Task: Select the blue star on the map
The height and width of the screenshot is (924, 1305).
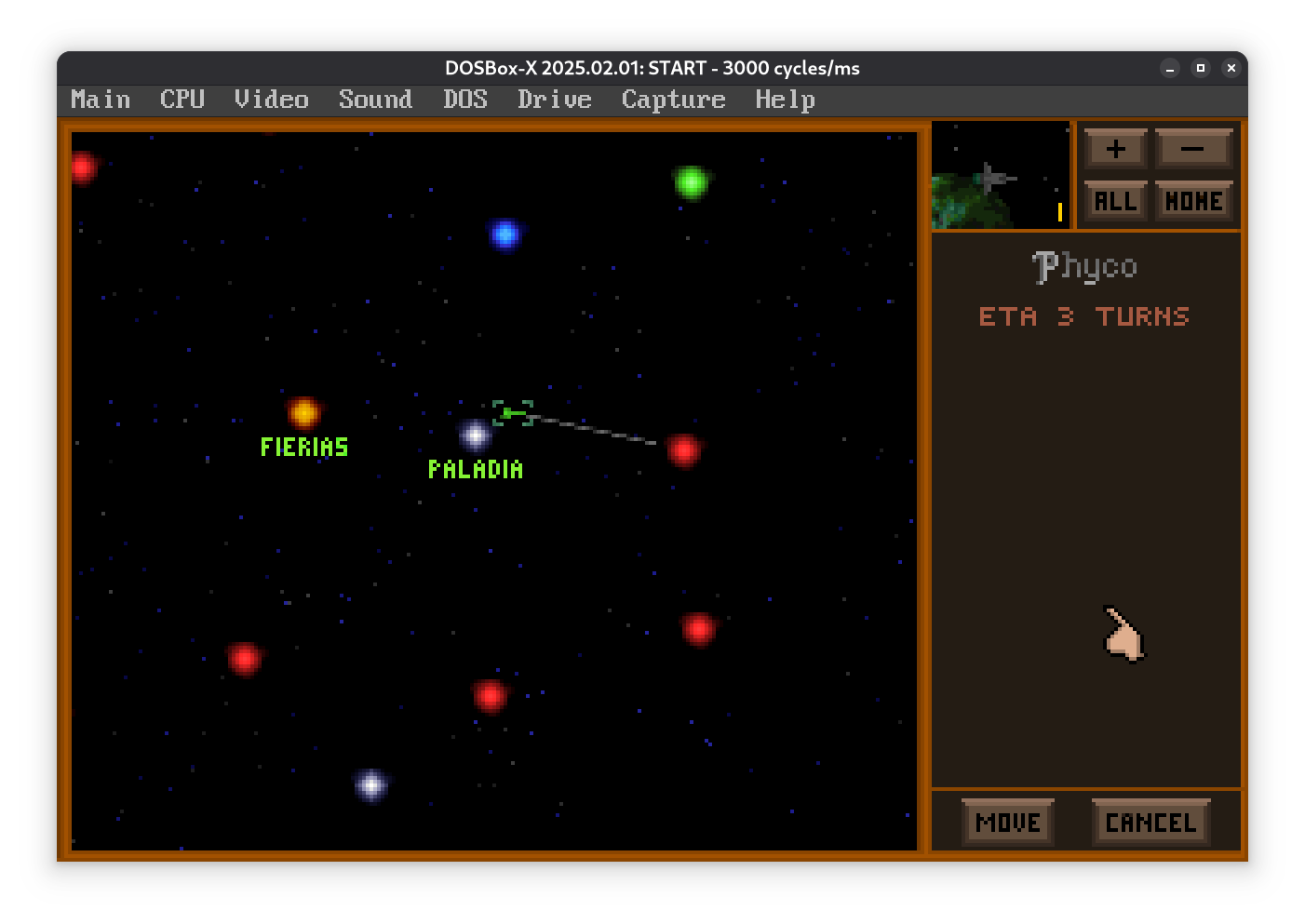Action: (x=505, y=234)
